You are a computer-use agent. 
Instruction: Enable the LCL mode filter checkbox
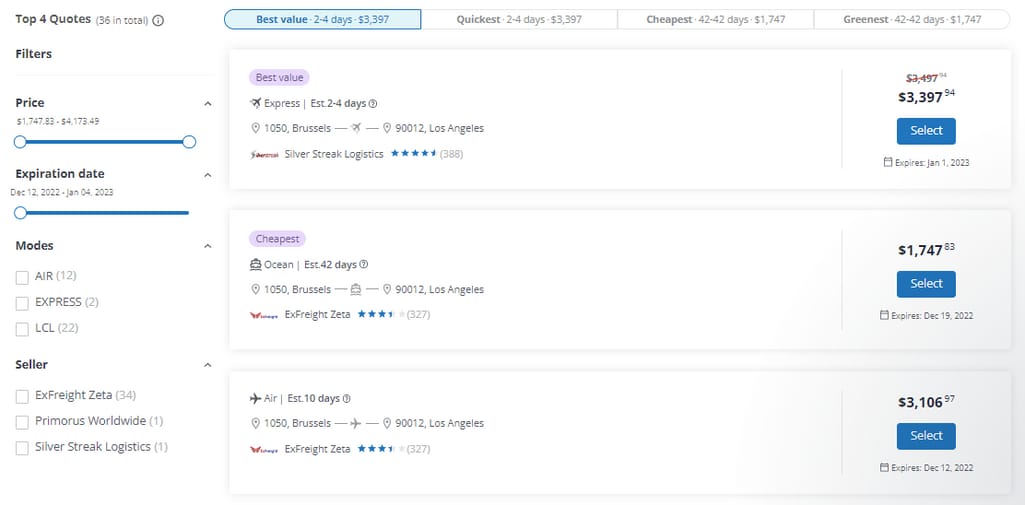22,329
